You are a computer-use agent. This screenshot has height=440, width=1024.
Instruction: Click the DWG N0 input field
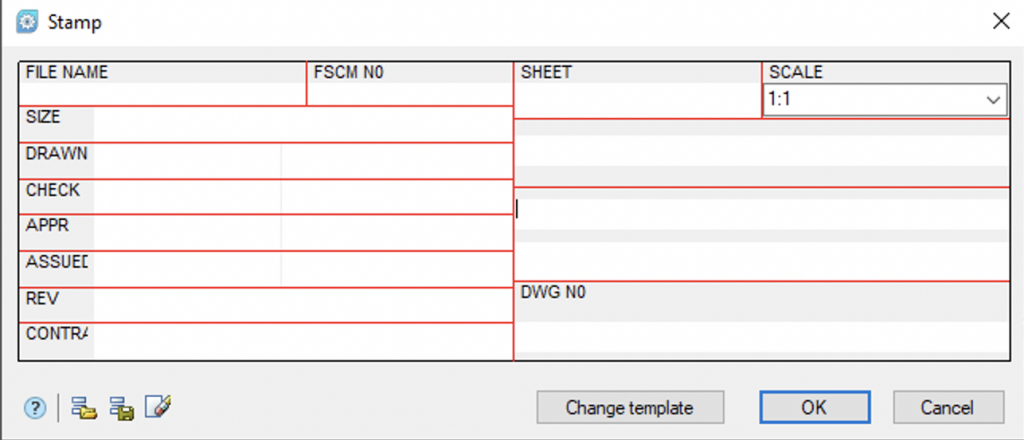tap(760, 338)
